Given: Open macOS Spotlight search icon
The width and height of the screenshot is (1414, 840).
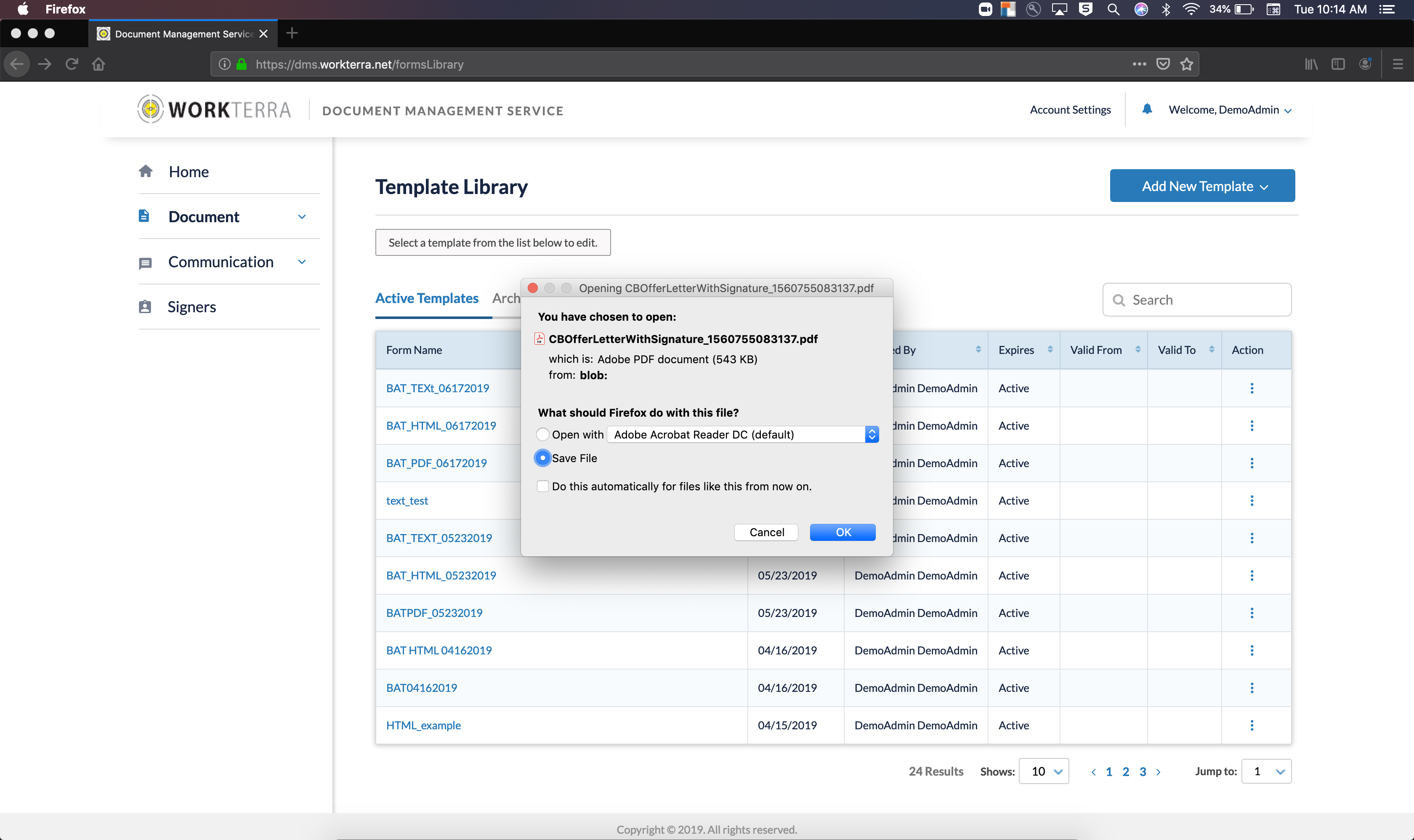Looking at the screenshot, I should pyautogui.click(x=1113, y=9).
